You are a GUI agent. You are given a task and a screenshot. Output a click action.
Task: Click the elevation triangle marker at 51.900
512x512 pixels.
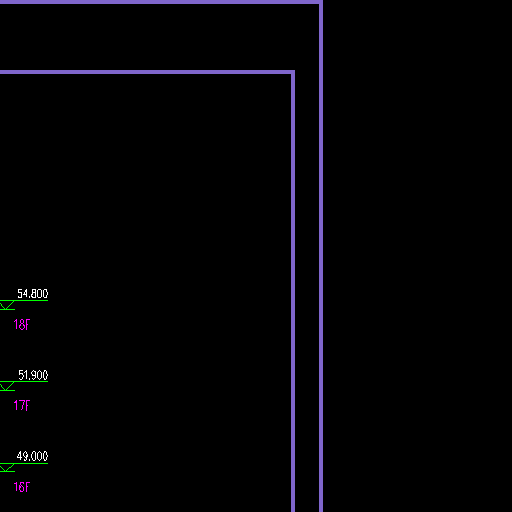tap(7, 386)
